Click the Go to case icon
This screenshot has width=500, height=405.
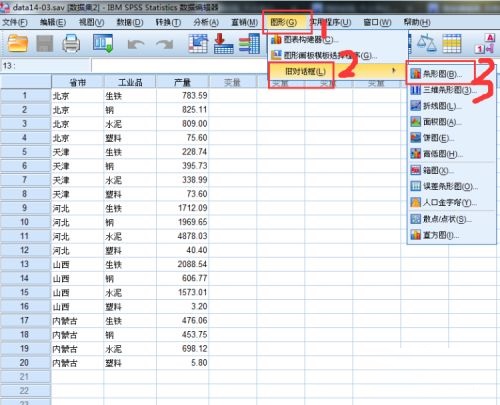(x=198, y=43)
